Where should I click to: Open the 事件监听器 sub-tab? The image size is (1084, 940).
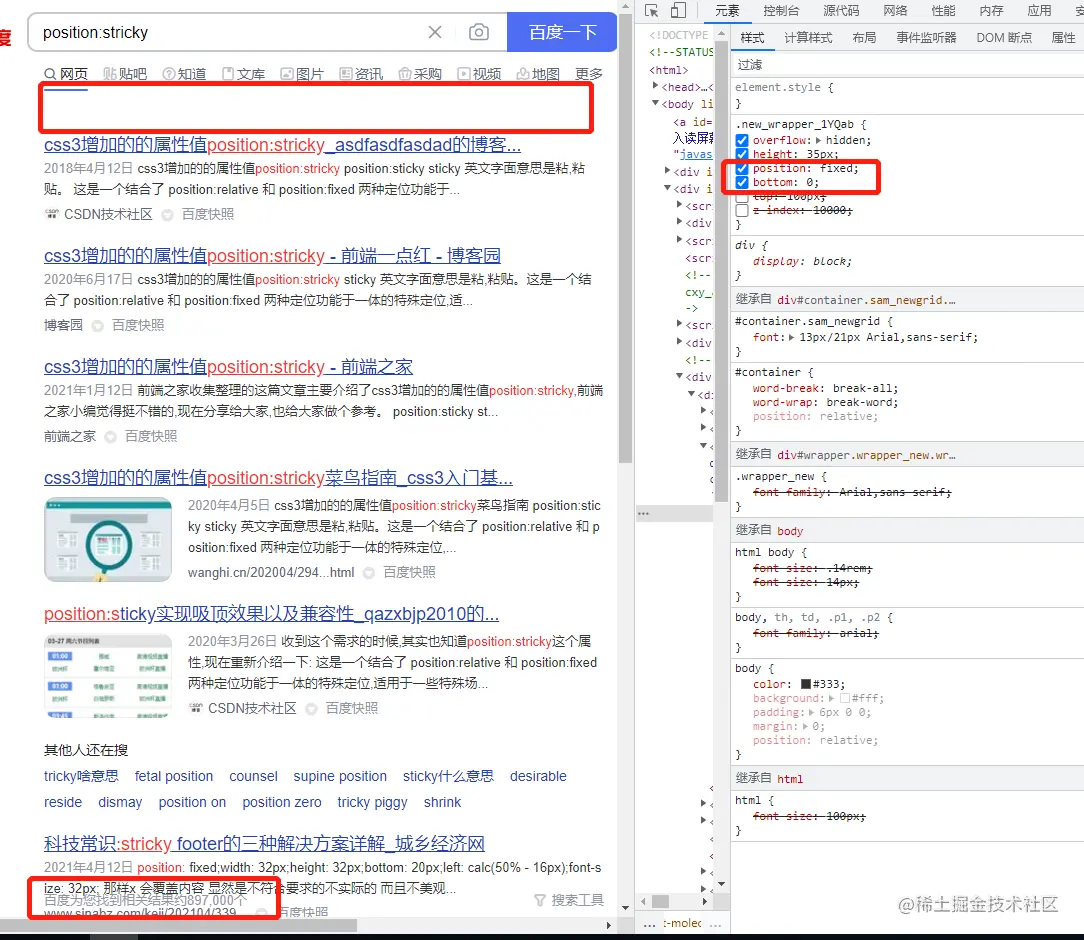point(926,37)
